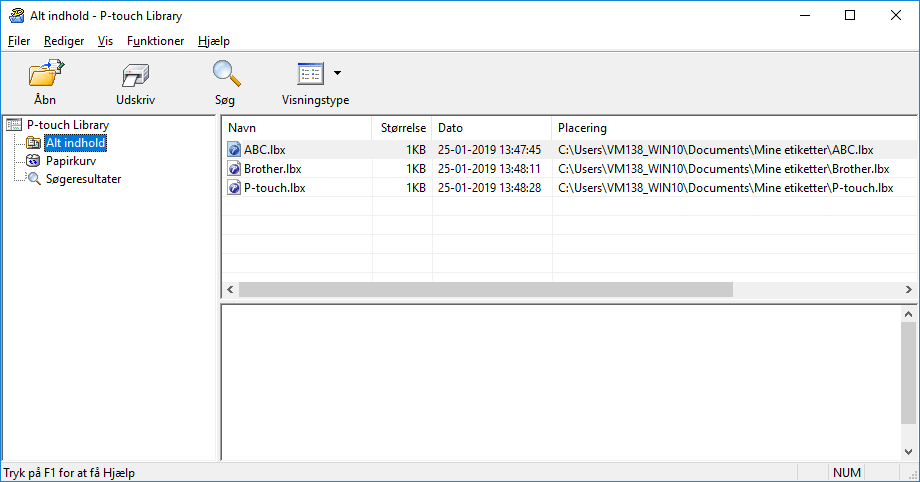This screenshot has height=482, width=920.
Task: Click the path ending in Mine etiketter\P-touch.lbx
Action: point(726,188)
